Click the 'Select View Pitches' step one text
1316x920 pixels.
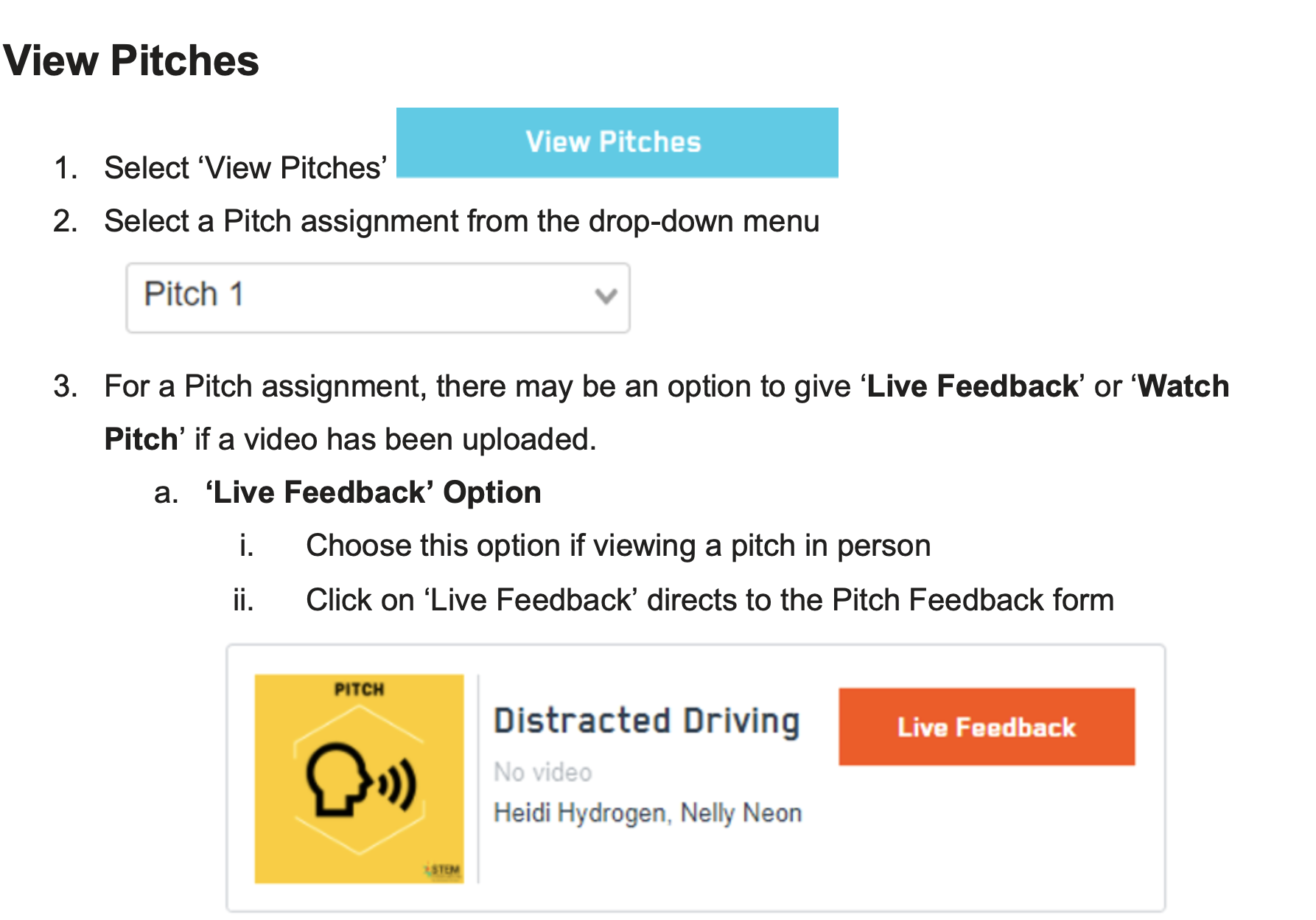245,168
